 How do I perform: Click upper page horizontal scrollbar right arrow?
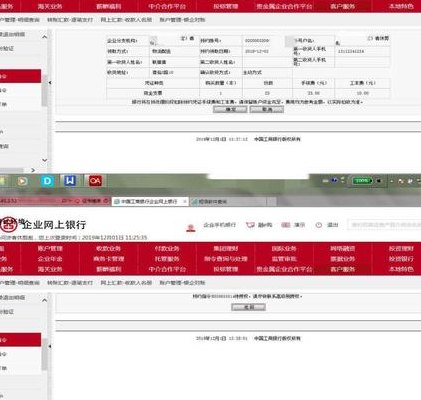click(33, 170)
